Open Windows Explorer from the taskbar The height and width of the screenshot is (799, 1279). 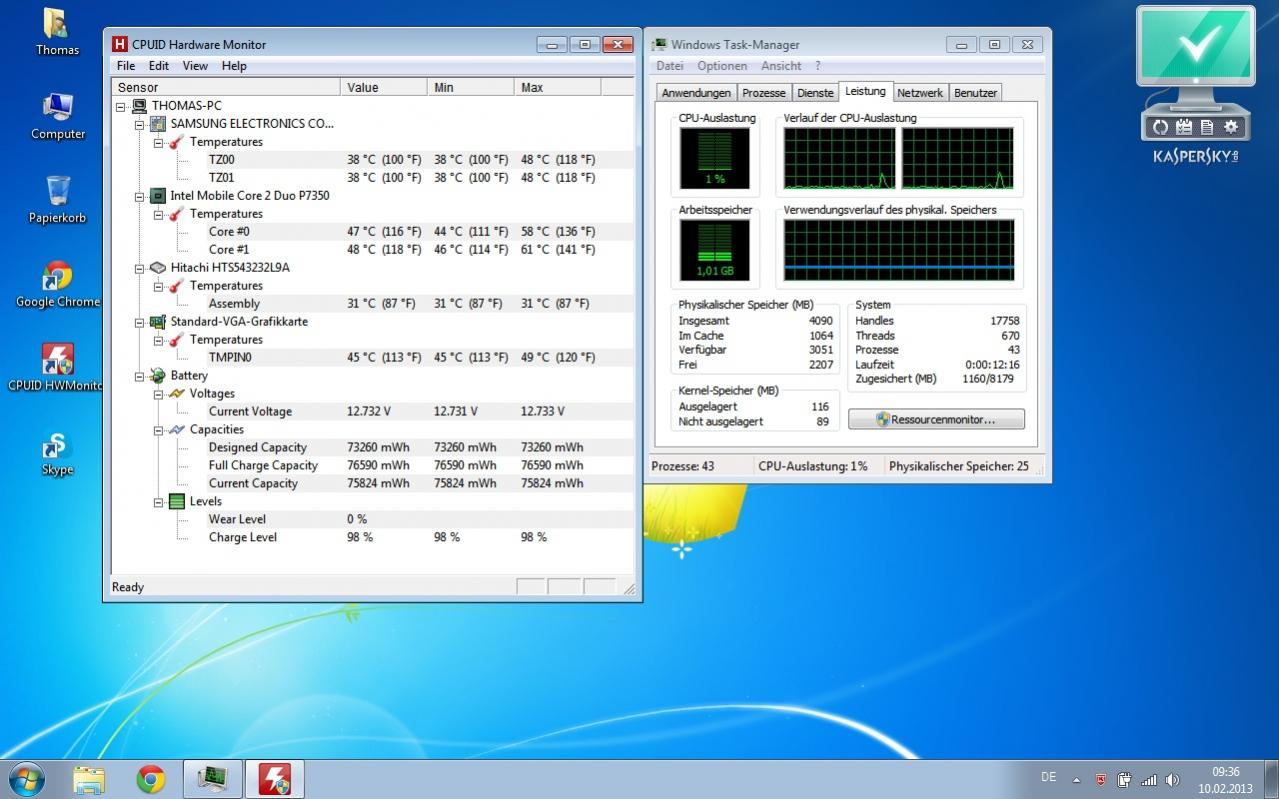coord(89,779)
